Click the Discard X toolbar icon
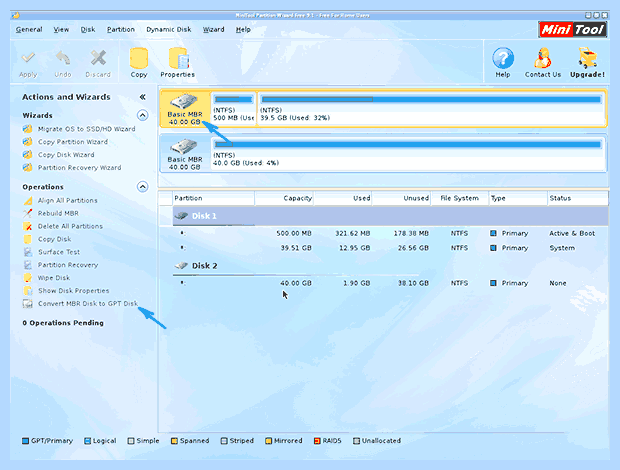Viewport: 620px width, 470px height. 98,58
